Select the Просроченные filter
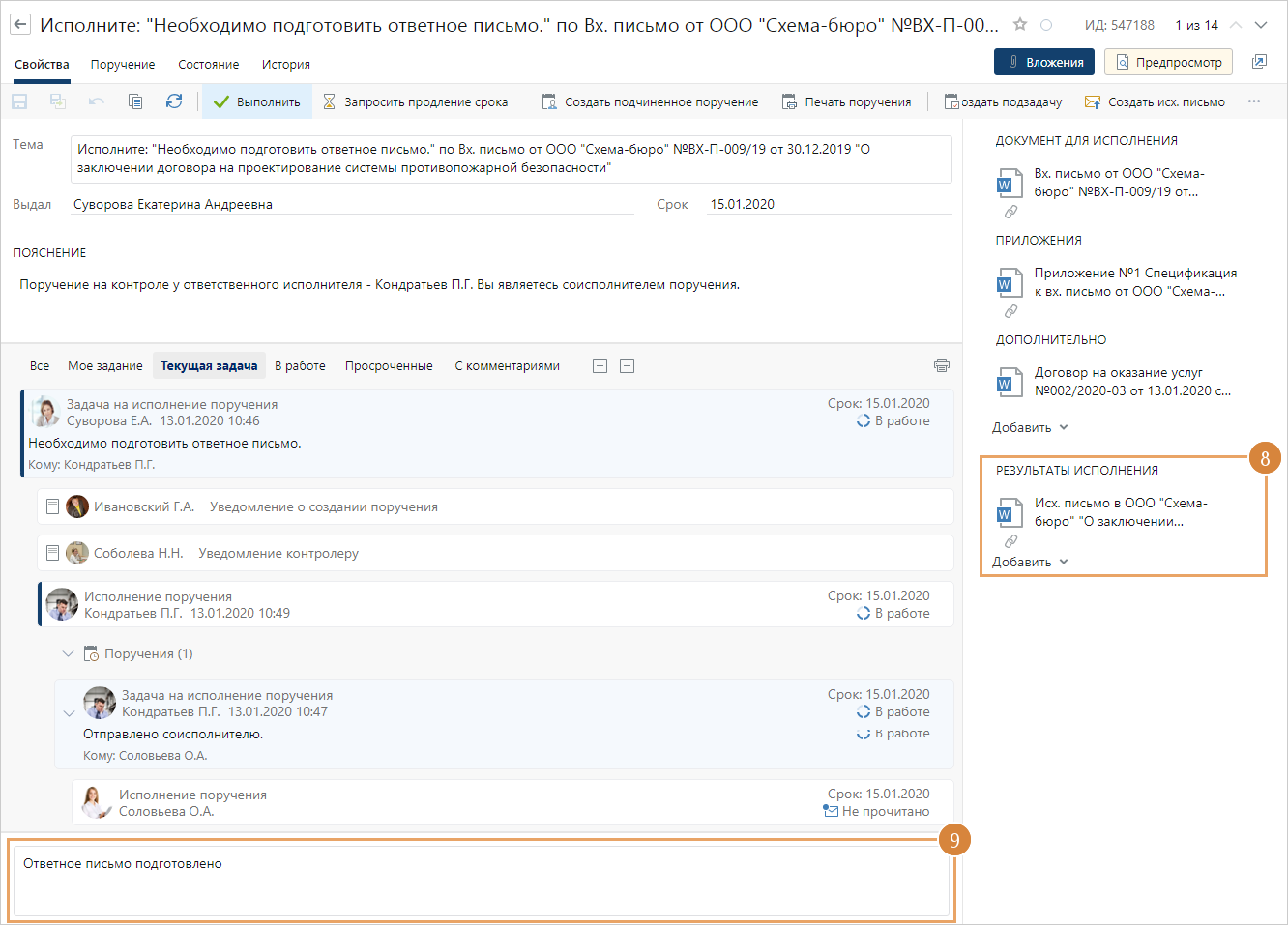 click(x=389, y=366)
